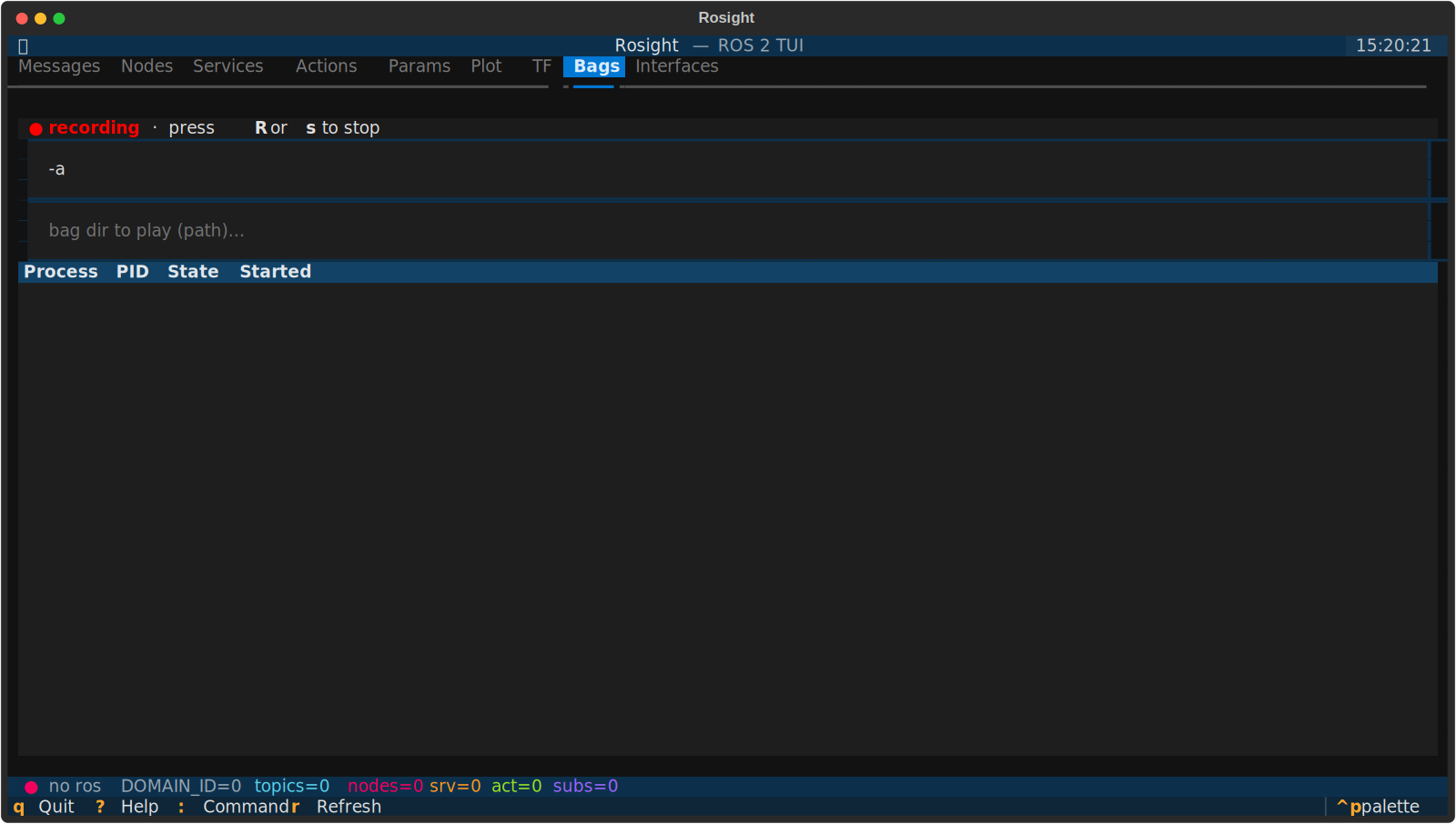Open the Interfaces tab
The image size is (1456, 824).
(676, 66)
